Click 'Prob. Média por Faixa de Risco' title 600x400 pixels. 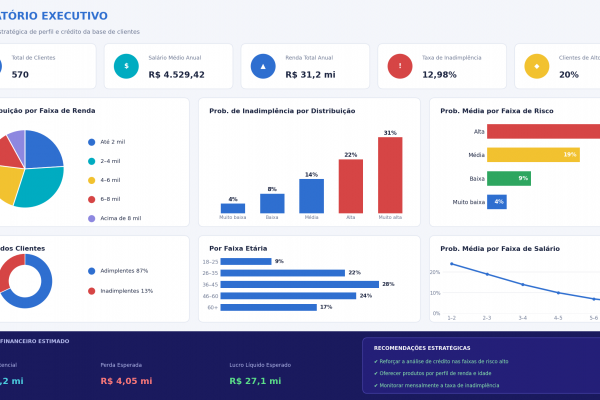[x=497, y=111]
